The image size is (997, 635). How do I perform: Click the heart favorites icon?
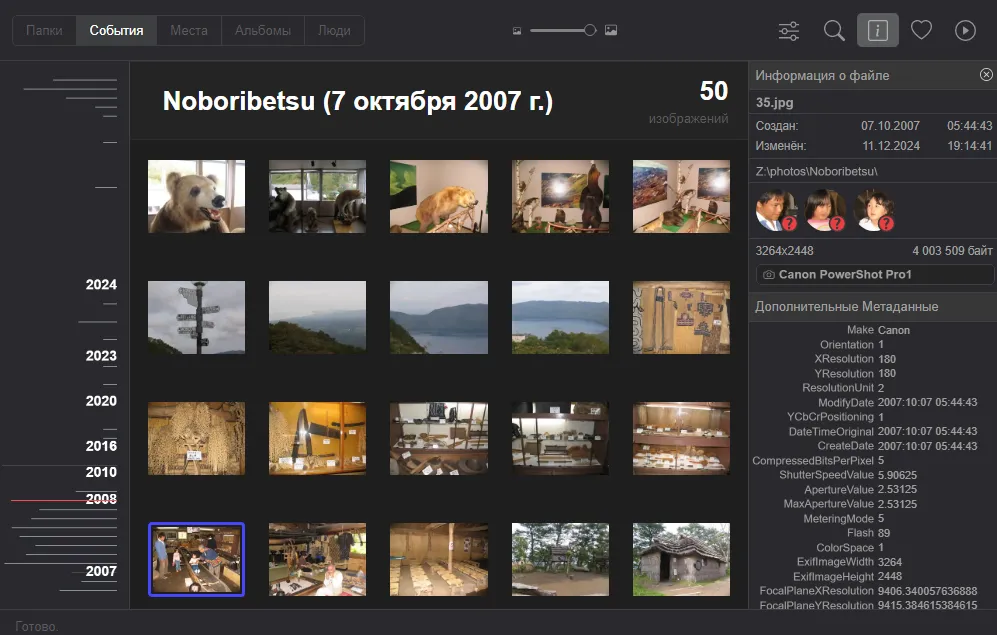(x=921, y=31)
